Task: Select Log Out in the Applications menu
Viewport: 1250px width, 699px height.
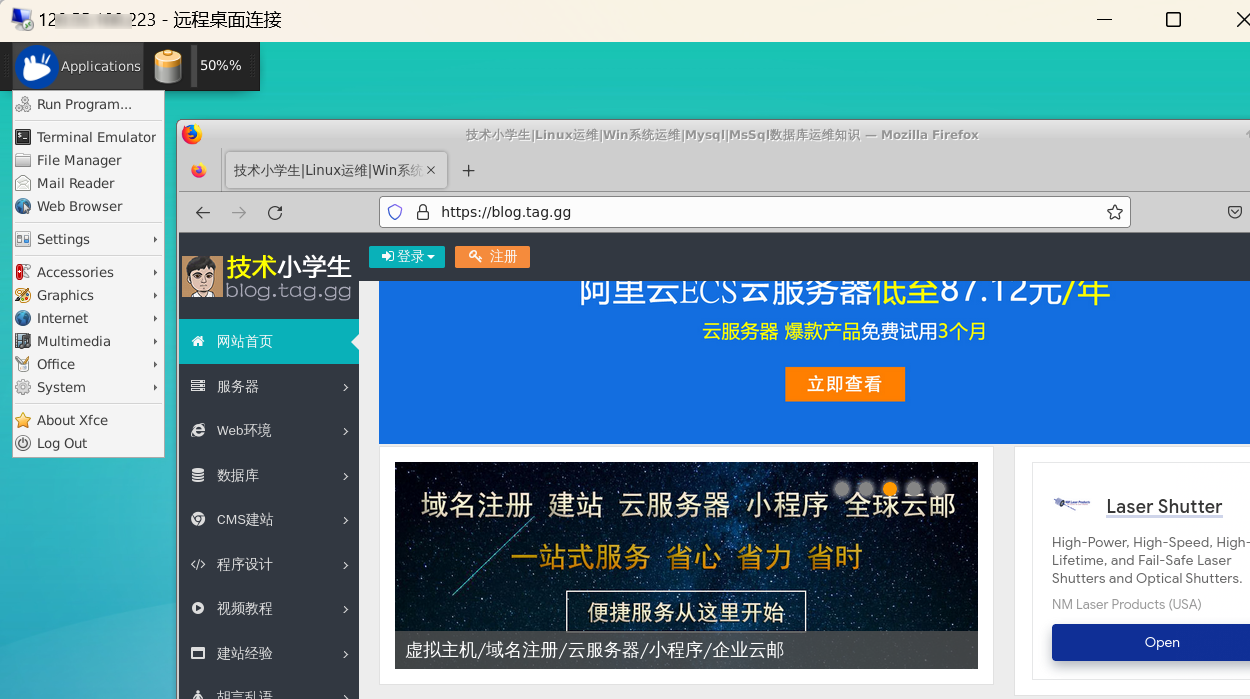Action: click(x=62, y=443)
